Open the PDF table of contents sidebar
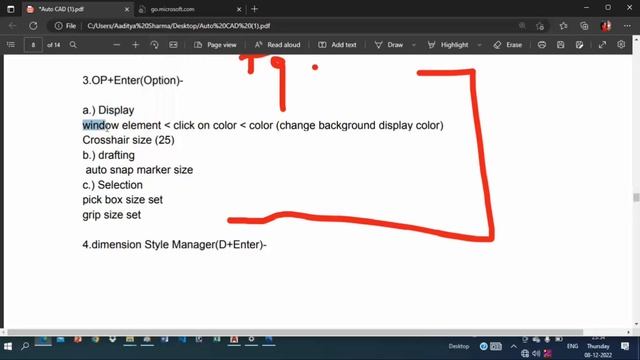The image size is (640, 360). [x=11, y=44]
